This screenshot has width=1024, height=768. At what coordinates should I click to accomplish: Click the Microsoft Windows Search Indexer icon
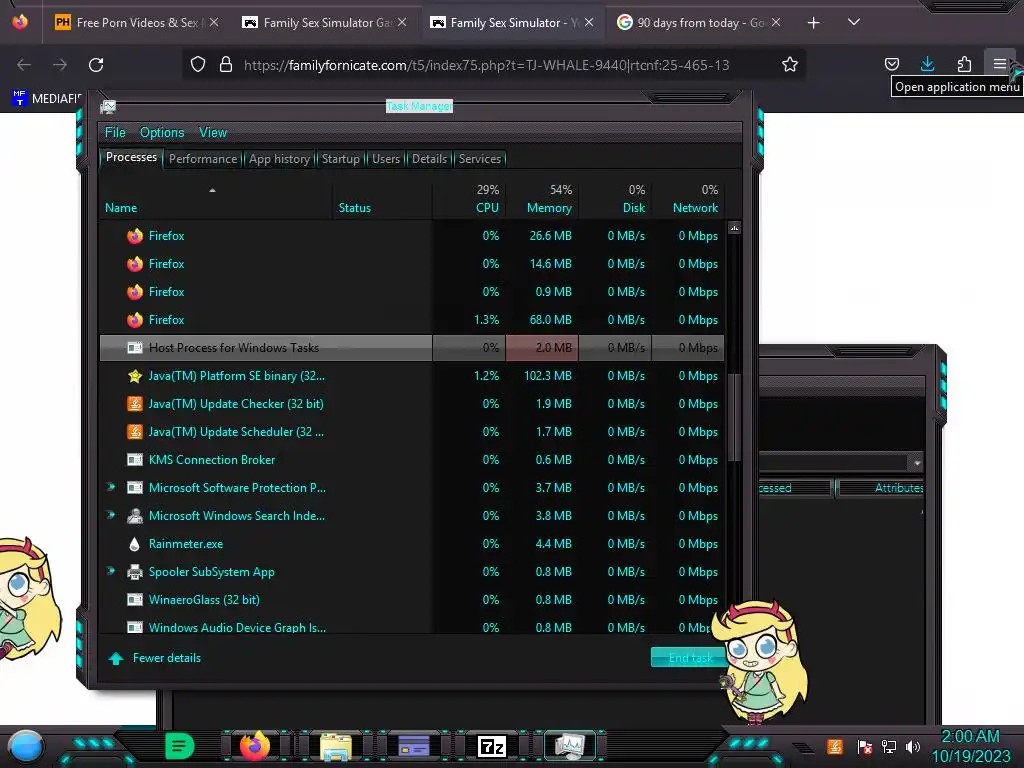135,516
